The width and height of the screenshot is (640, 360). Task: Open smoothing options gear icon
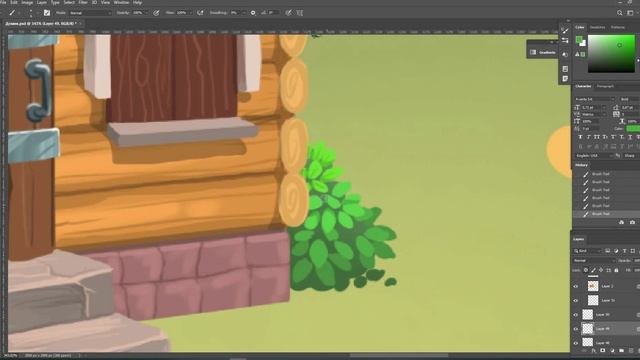coord(253,13)
